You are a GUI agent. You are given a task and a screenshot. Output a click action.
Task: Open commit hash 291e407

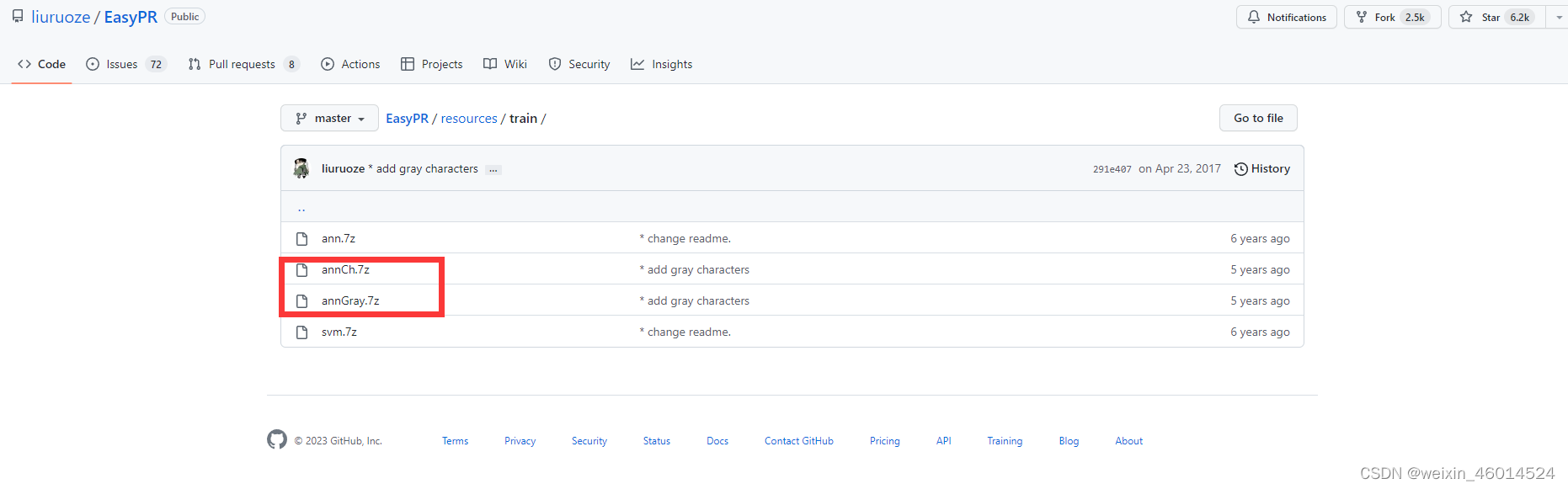1112,169
